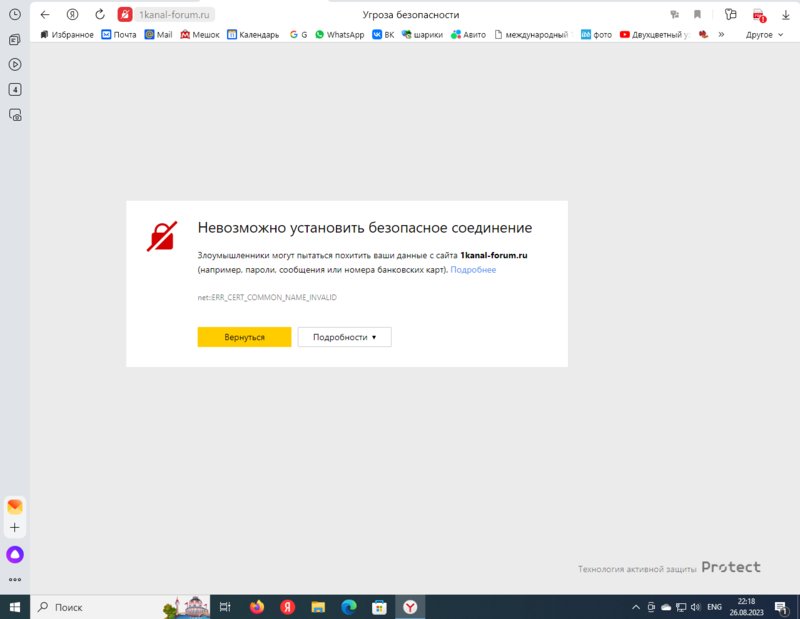Screen dimensions: 800x619
Task: Open the VK bookmark
Action: coord(382,34)
